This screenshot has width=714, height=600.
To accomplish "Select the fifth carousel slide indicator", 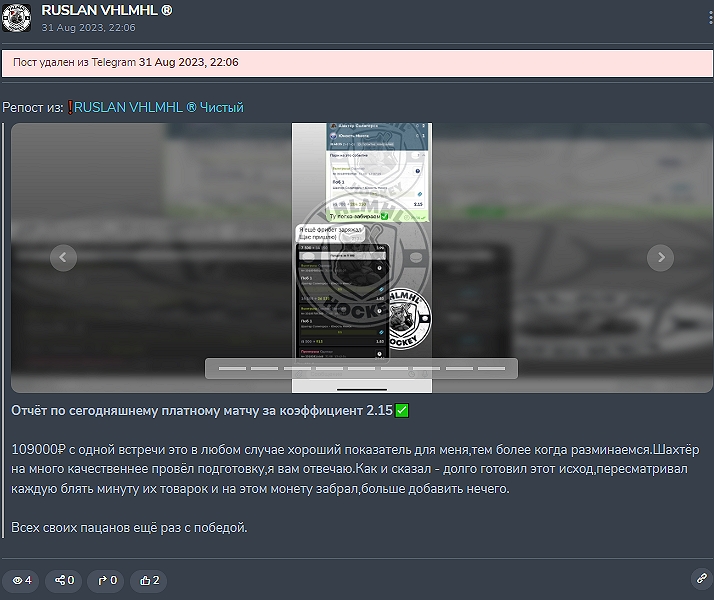I will (x=361, y=368).
